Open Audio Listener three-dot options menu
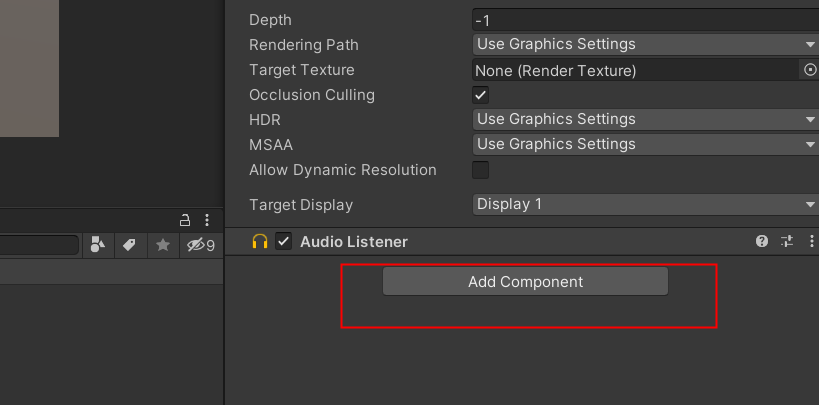 click(x=811, y=241)
